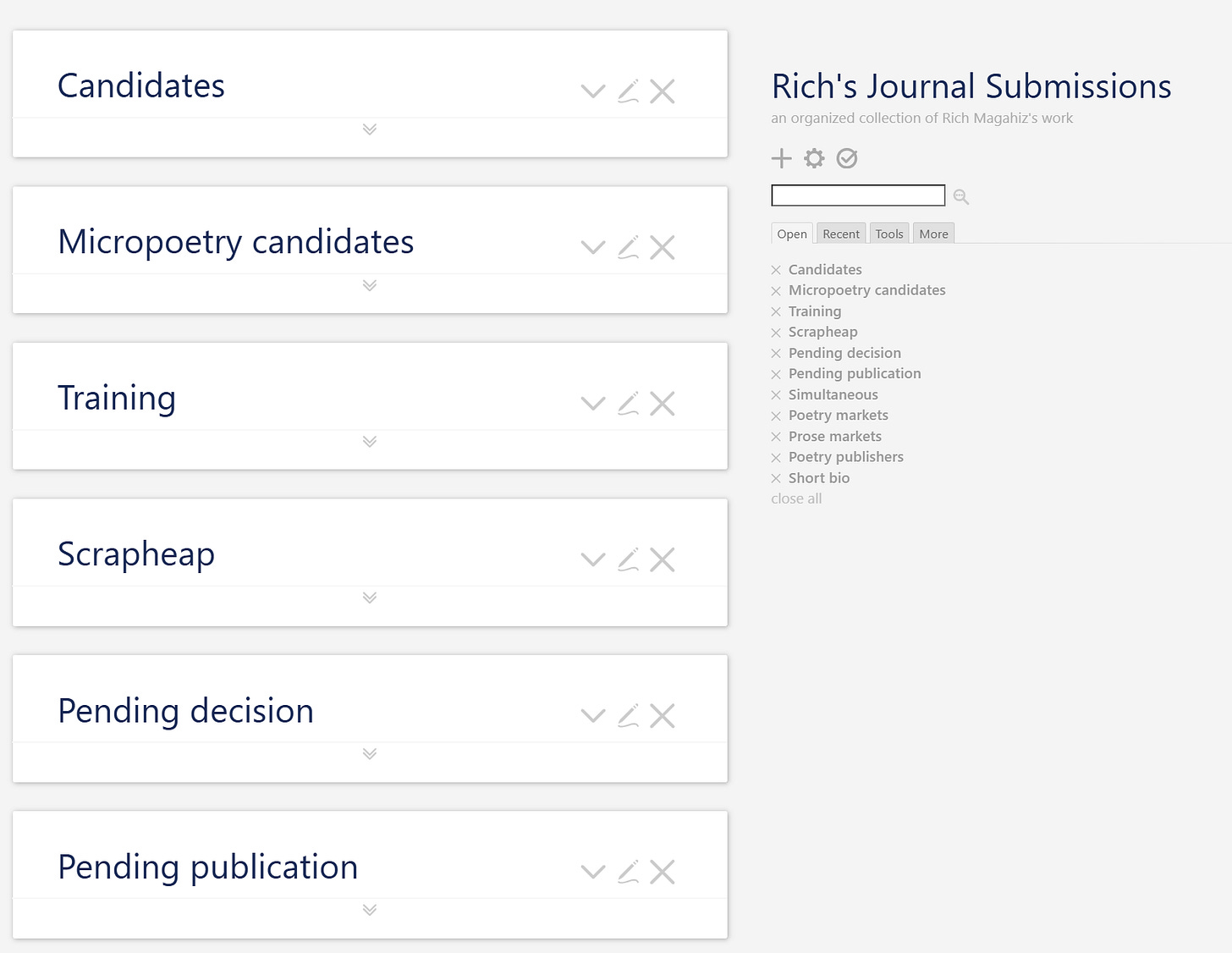Close the Scrapheap tiddler with its X icon
This screenshot has width=1232, height=953.
pos(663,559)
